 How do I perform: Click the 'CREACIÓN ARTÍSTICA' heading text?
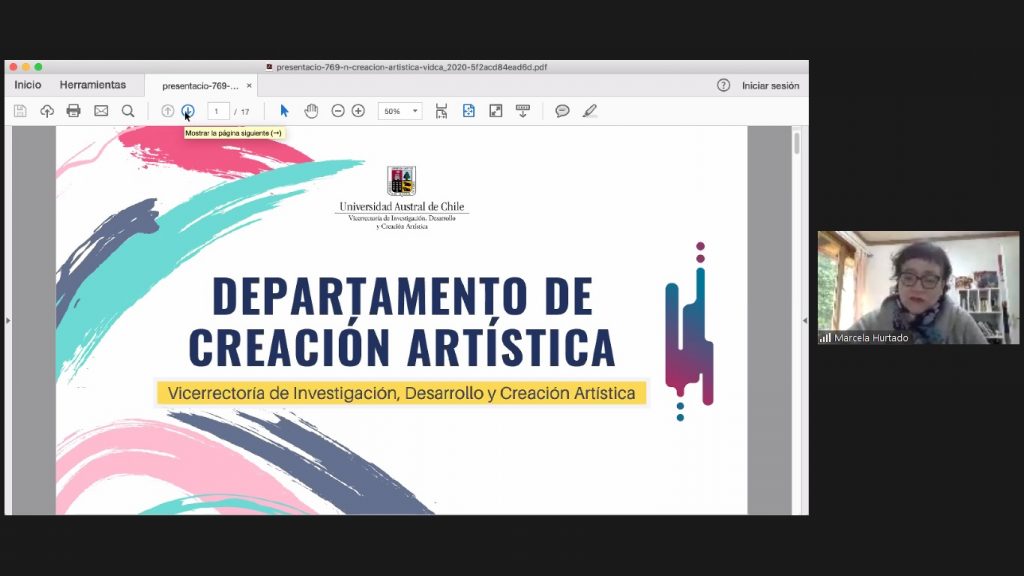click(x=402, y=347)
